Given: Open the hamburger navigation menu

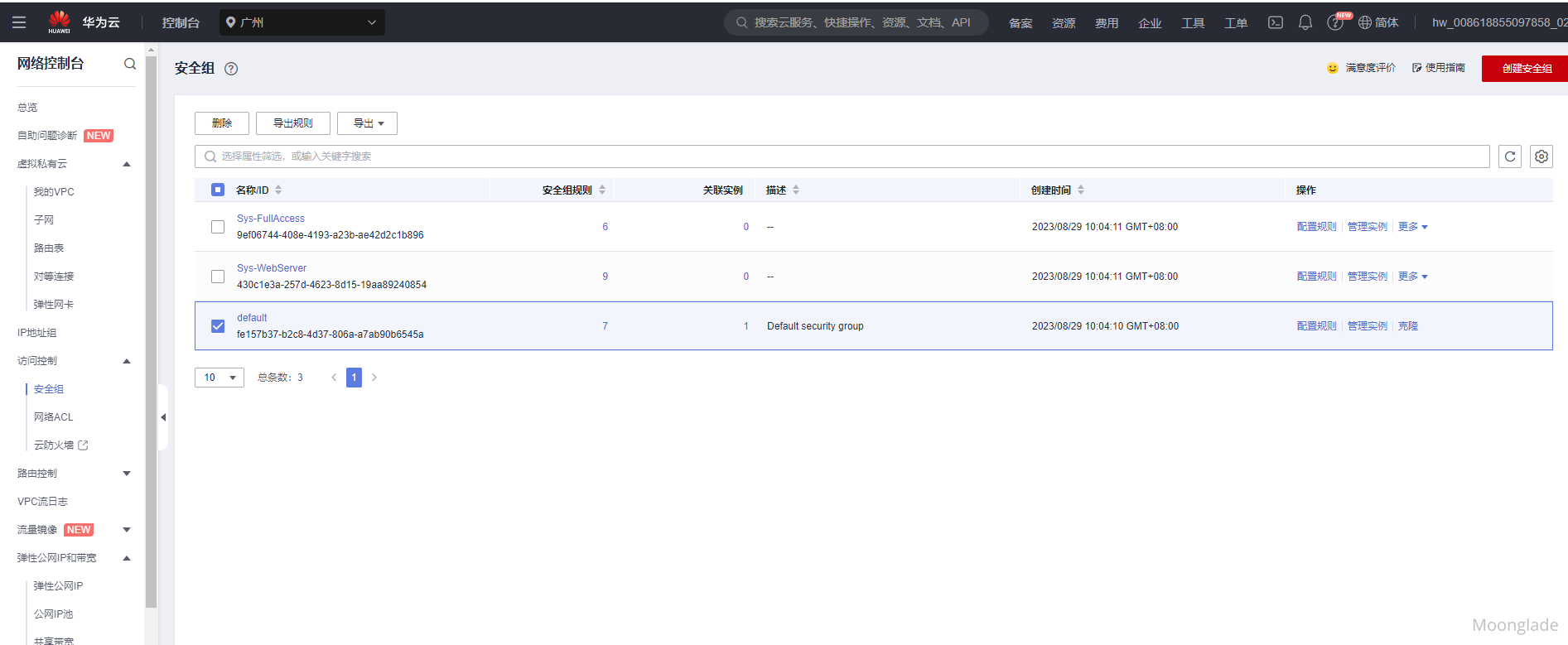Looking at the screenshot, I should point(19,22).
